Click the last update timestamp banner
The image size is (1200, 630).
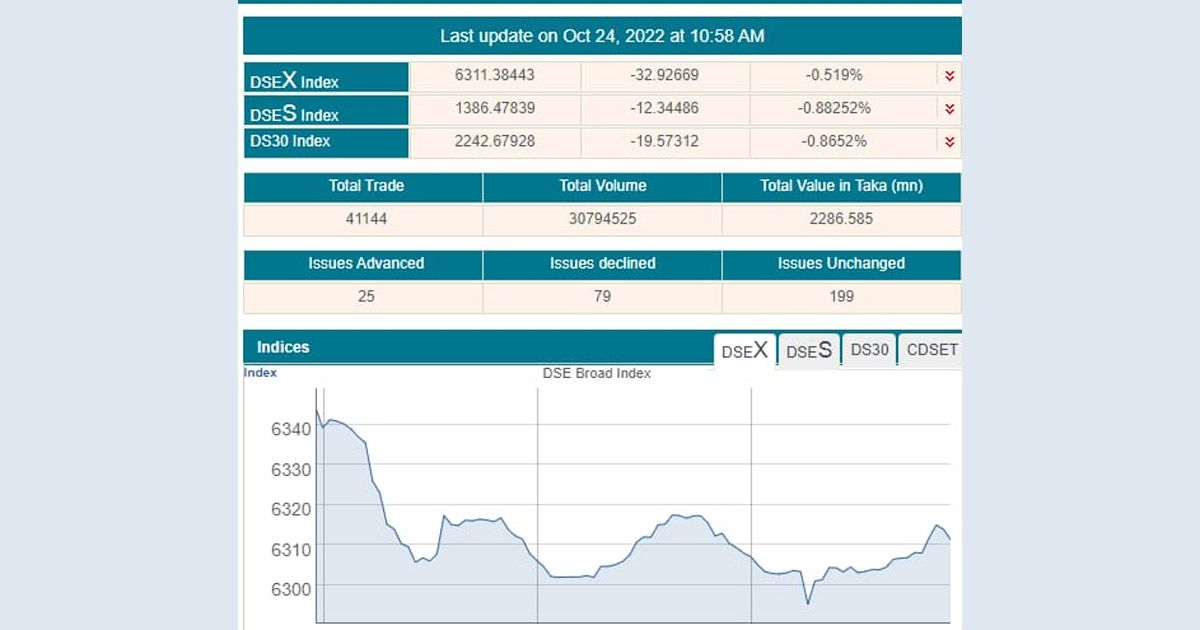pos(602,36)
